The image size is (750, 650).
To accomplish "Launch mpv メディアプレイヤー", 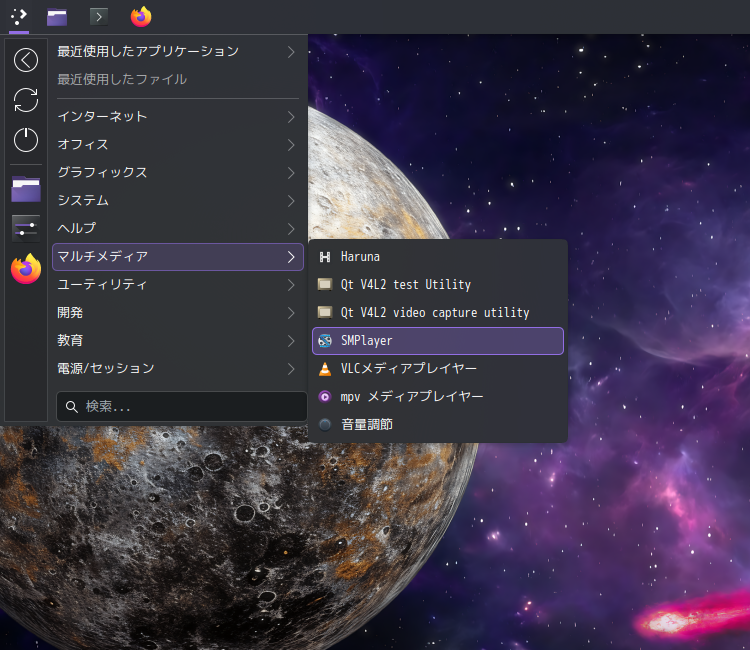I will coord(438,397).
